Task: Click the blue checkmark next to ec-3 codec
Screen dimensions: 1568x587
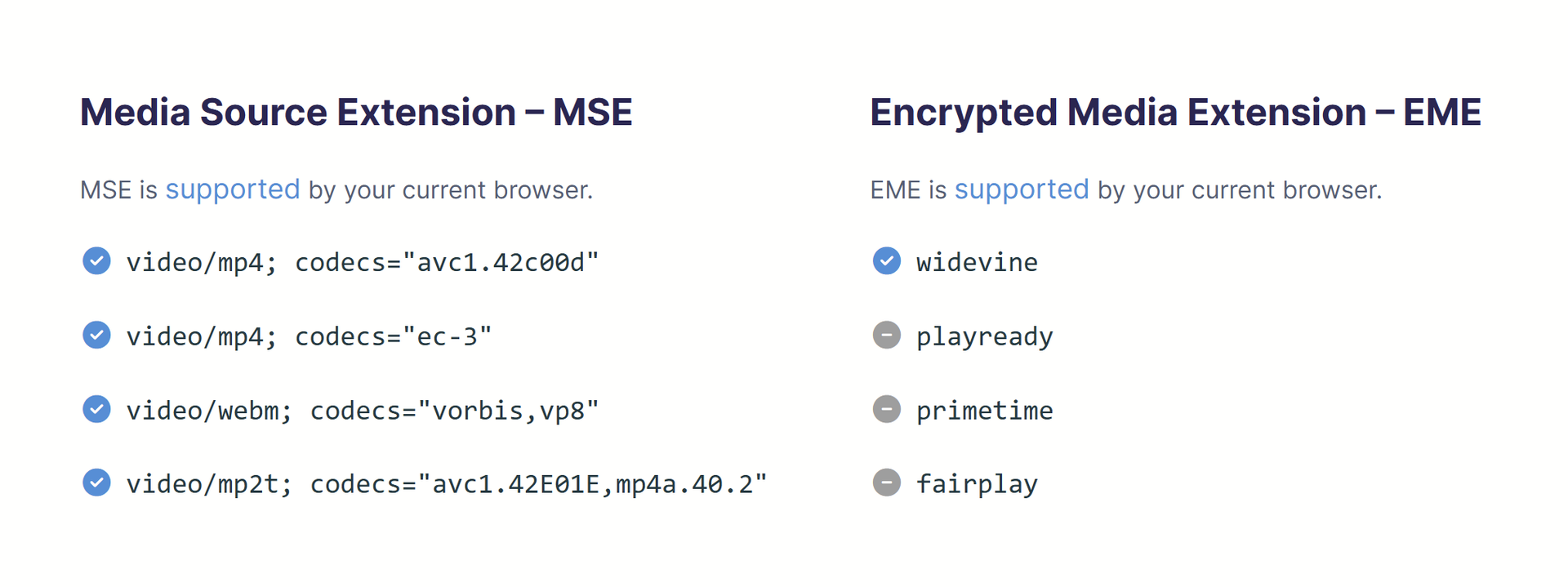Action: pos(96,336)
